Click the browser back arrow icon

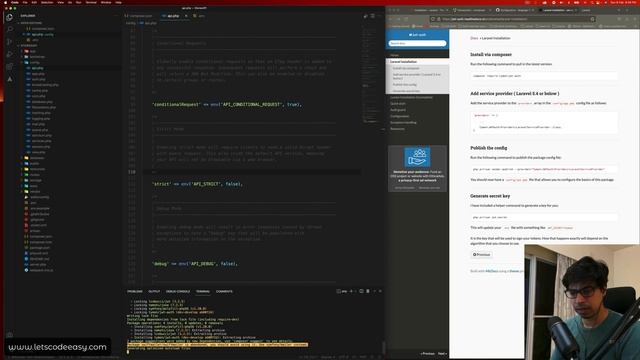[391, 19]
